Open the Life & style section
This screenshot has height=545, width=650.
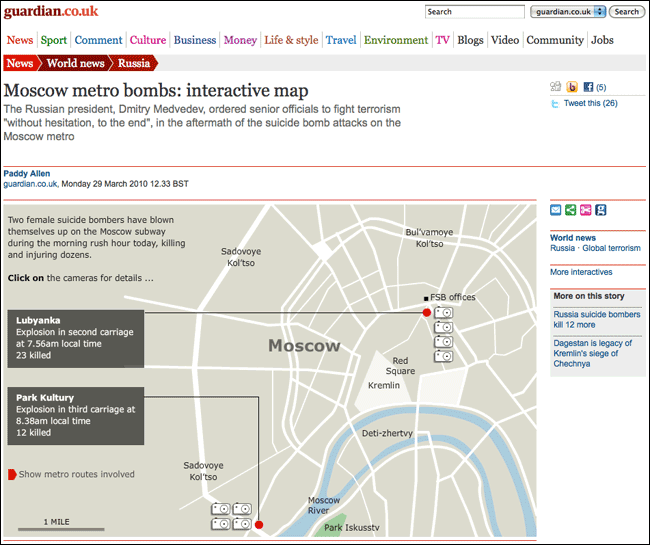pos(291,40)
